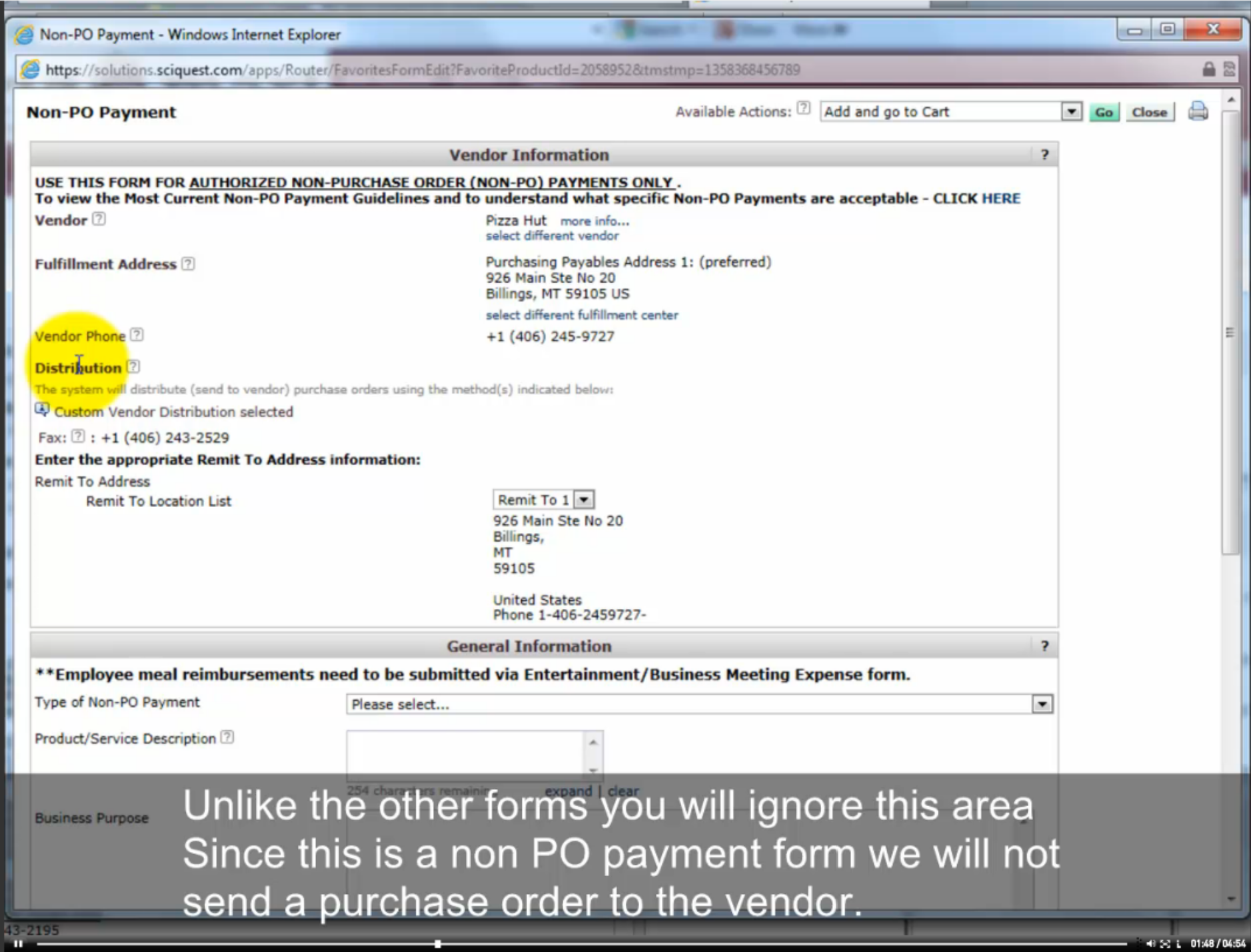The width and height of the screenshot is (1251, 952).
Task: Click the page vertical scrollbar thumb
Action: click(1230, 332)
